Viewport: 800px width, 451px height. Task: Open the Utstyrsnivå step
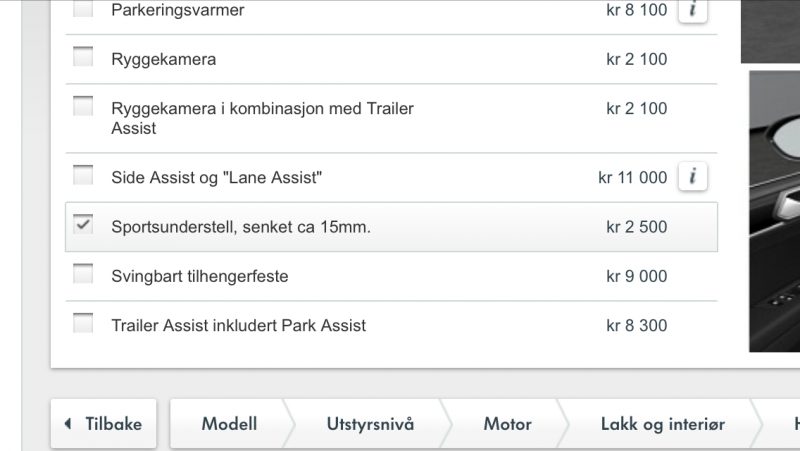369,424
